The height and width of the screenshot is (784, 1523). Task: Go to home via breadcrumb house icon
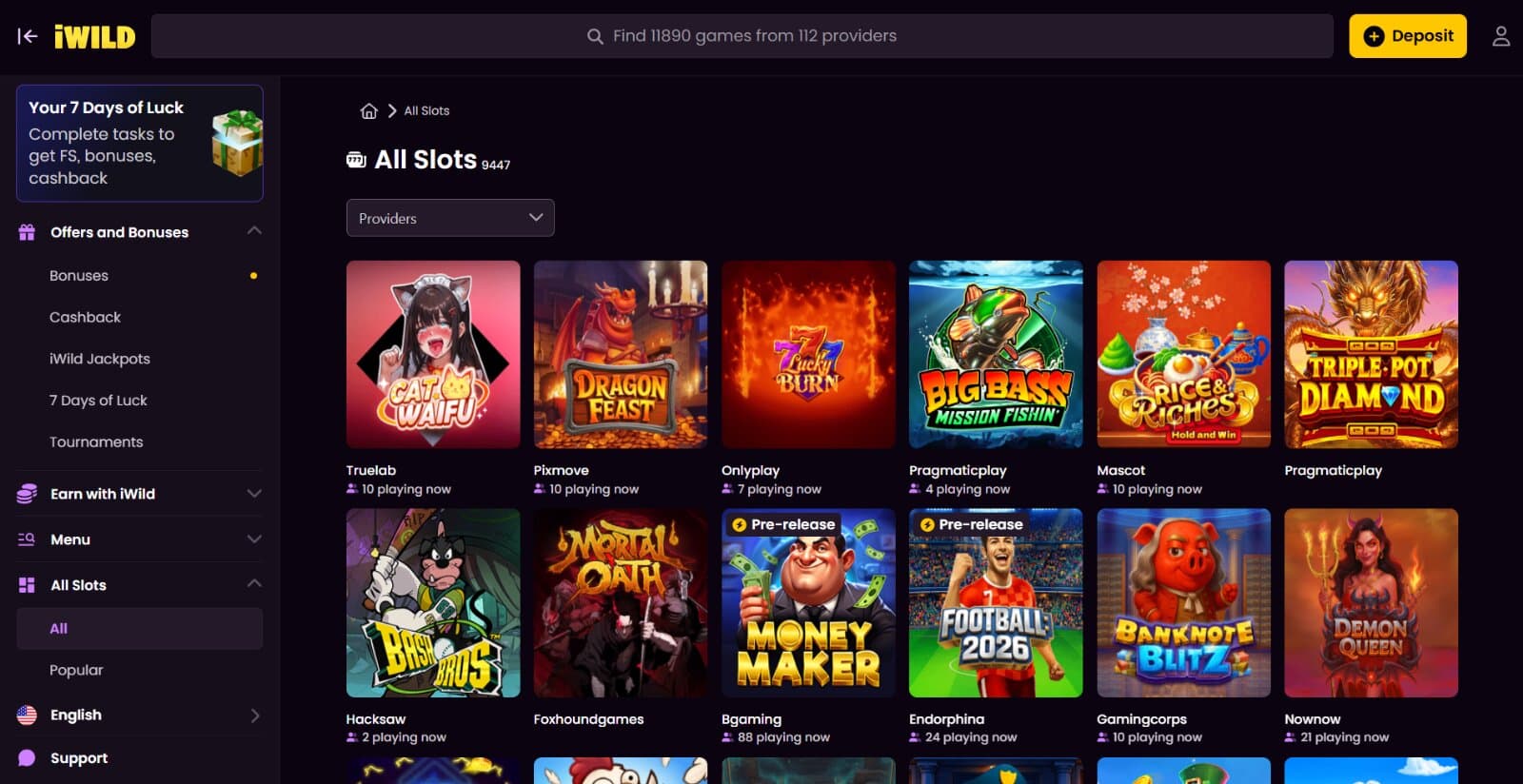pos(369,110)
